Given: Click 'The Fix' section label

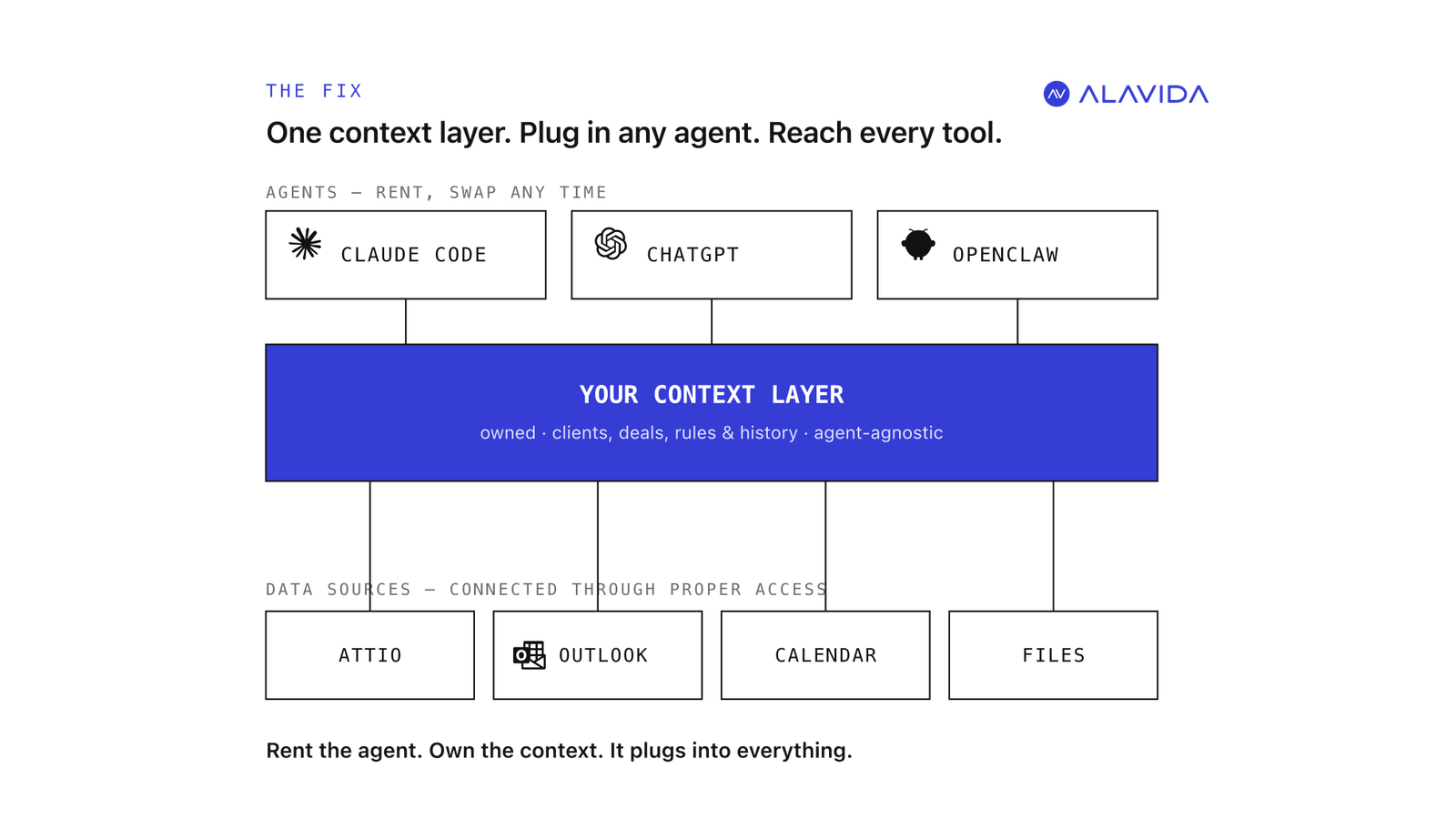Looking at the screenshot, I should 314,91.
